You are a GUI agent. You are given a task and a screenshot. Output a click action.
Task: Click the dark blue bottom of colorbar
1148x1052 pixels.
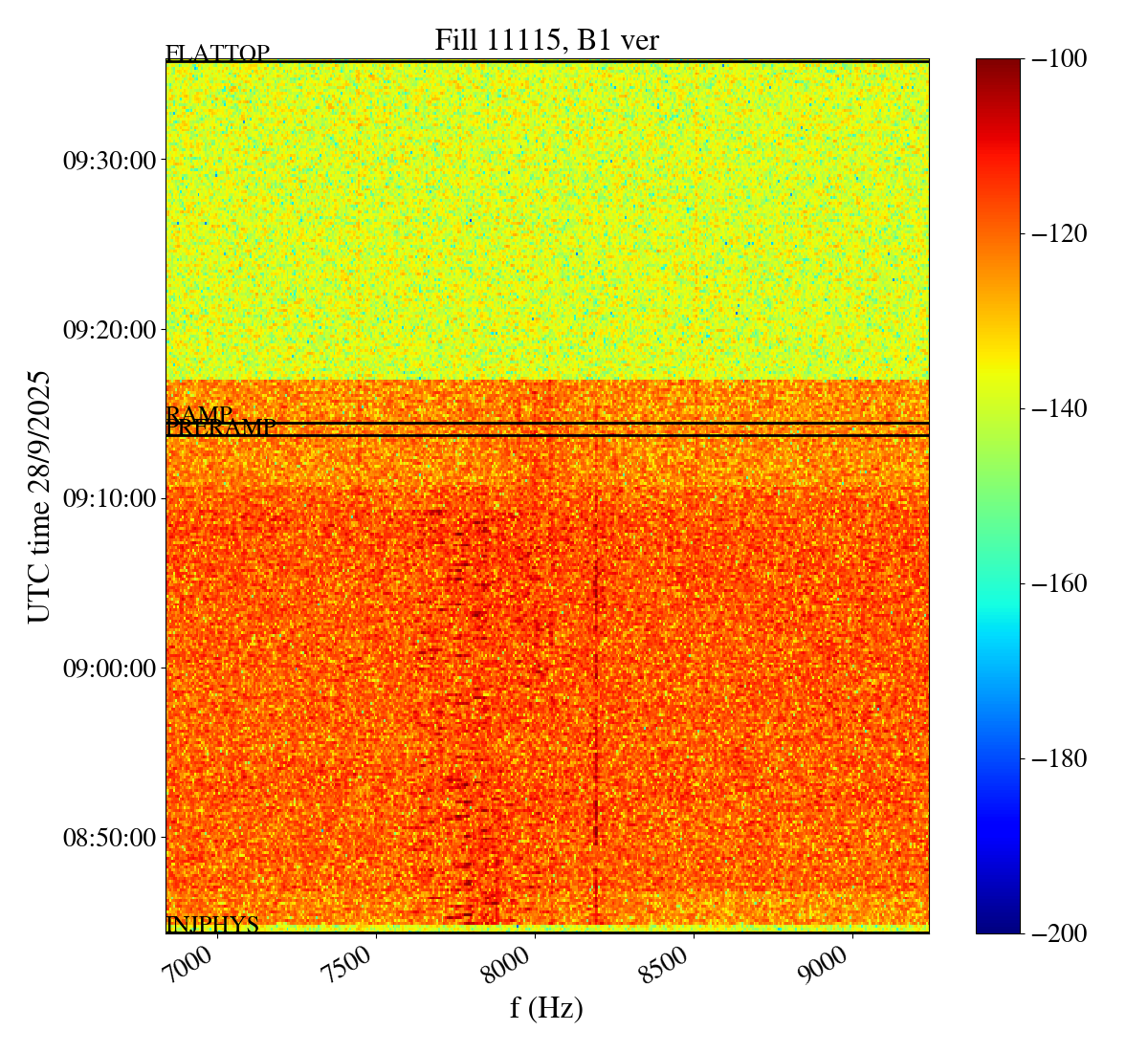coord(998,924)
